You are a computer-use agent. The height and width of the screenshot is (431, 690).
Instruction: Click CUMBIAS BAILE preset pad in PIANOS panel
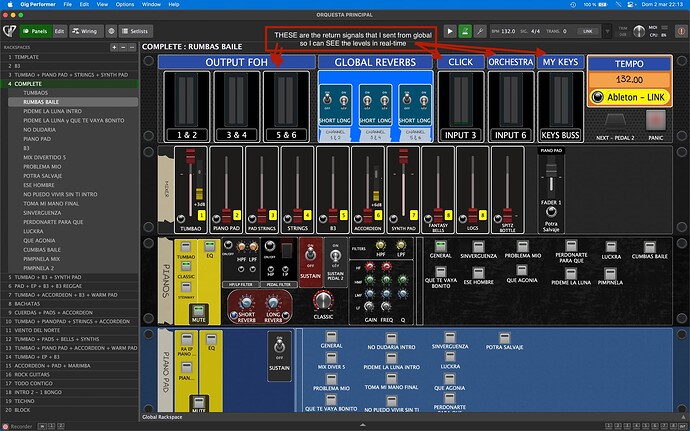(650, 247)
